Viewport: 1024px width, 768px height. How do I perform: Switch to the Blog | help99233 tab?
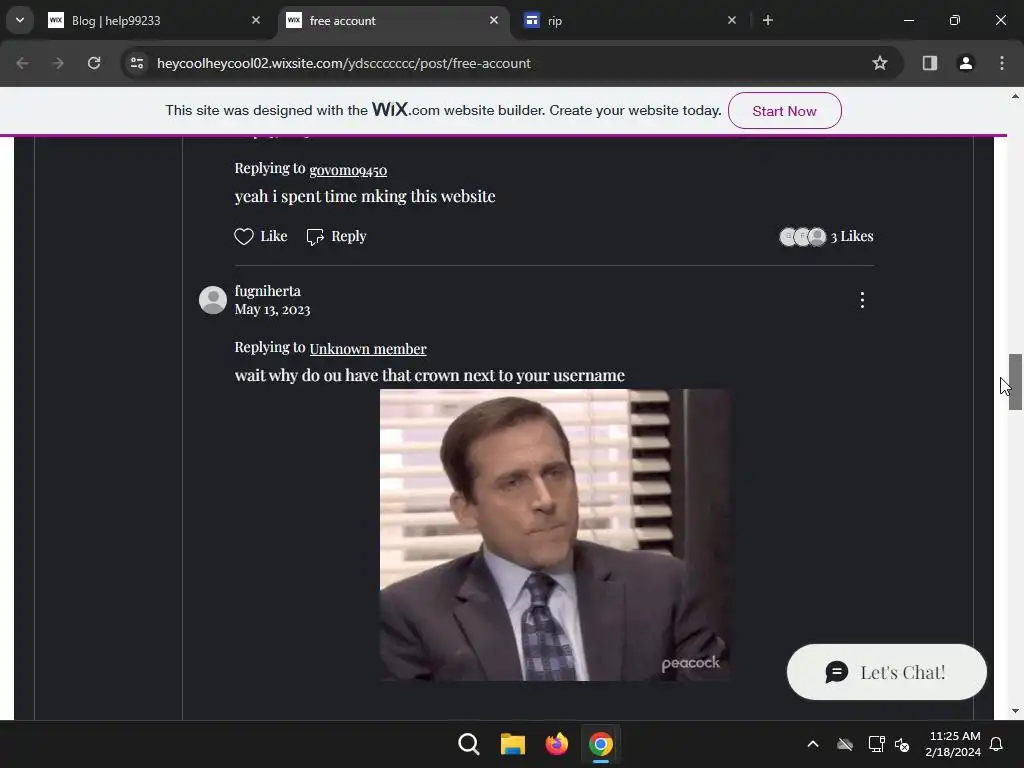[155, 21]
